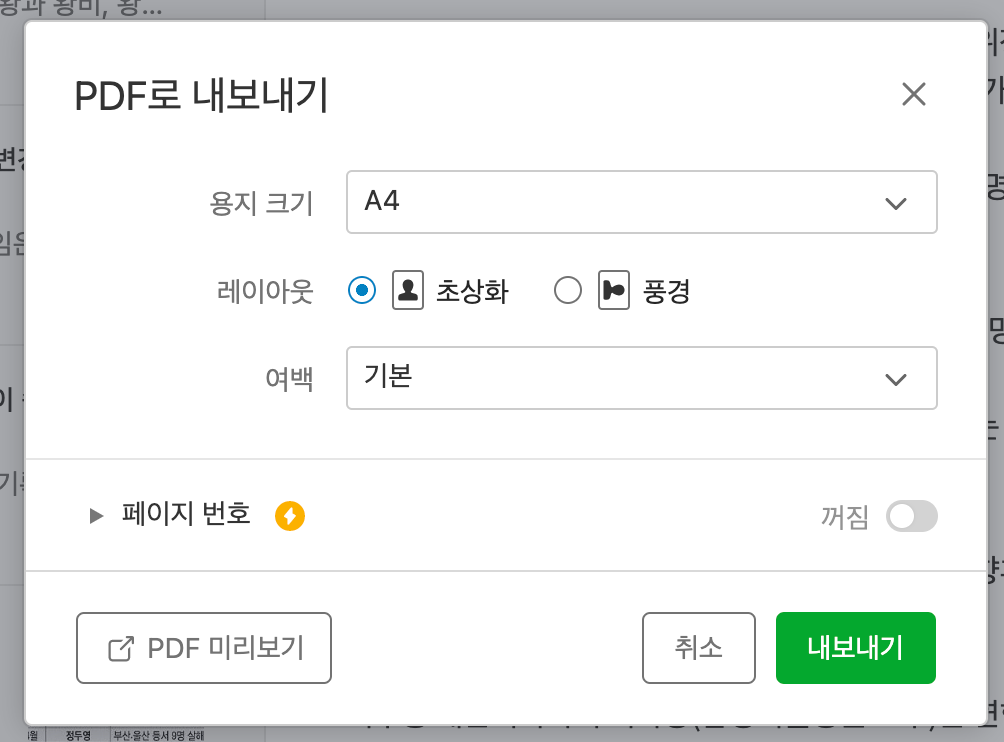The image size is (1004, 742).
Task: Open the 용지 크기 A4 dropdown
Action: [641, 202]
